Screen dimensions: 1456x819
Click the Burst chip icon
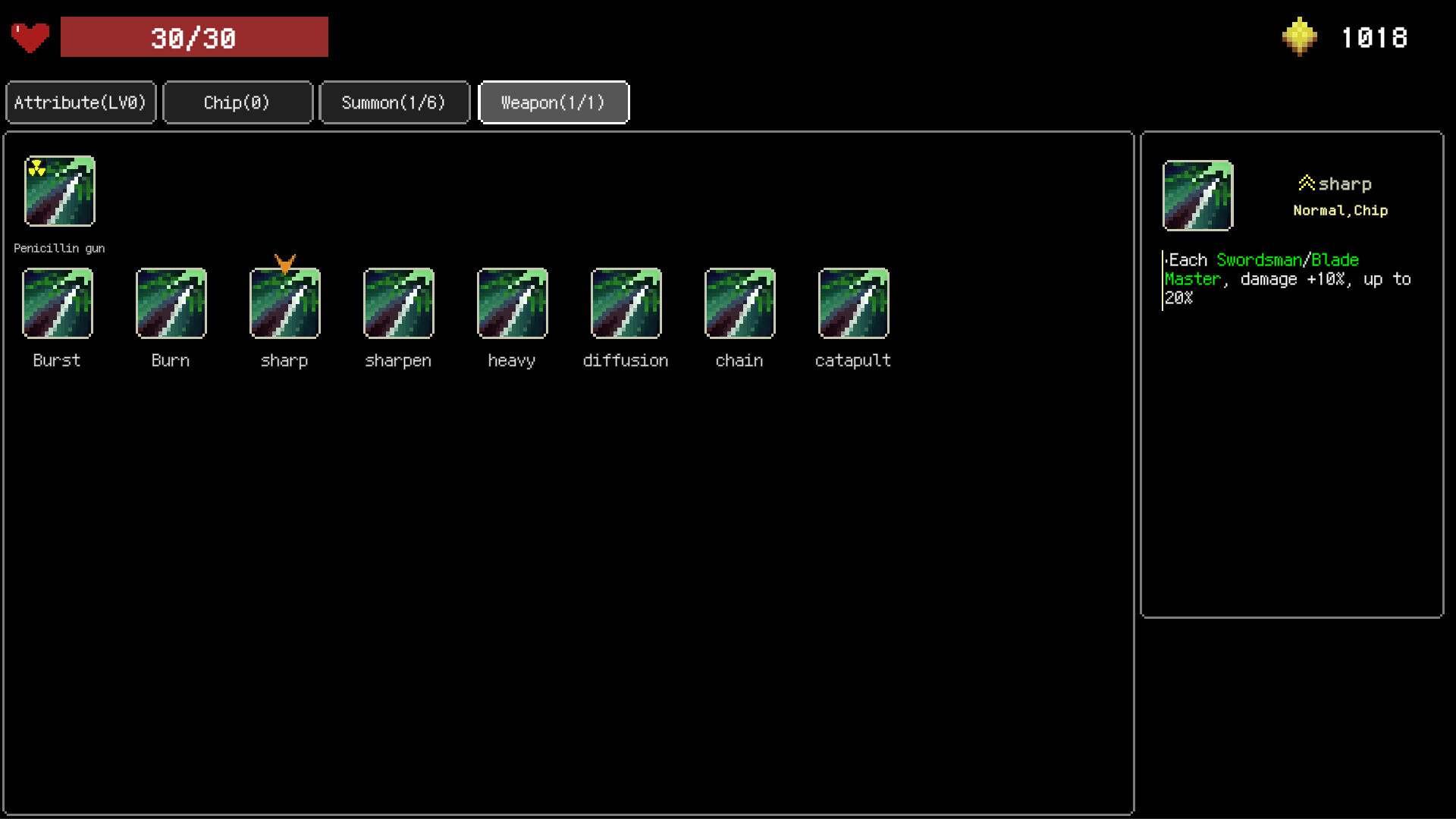click(58, 303)
